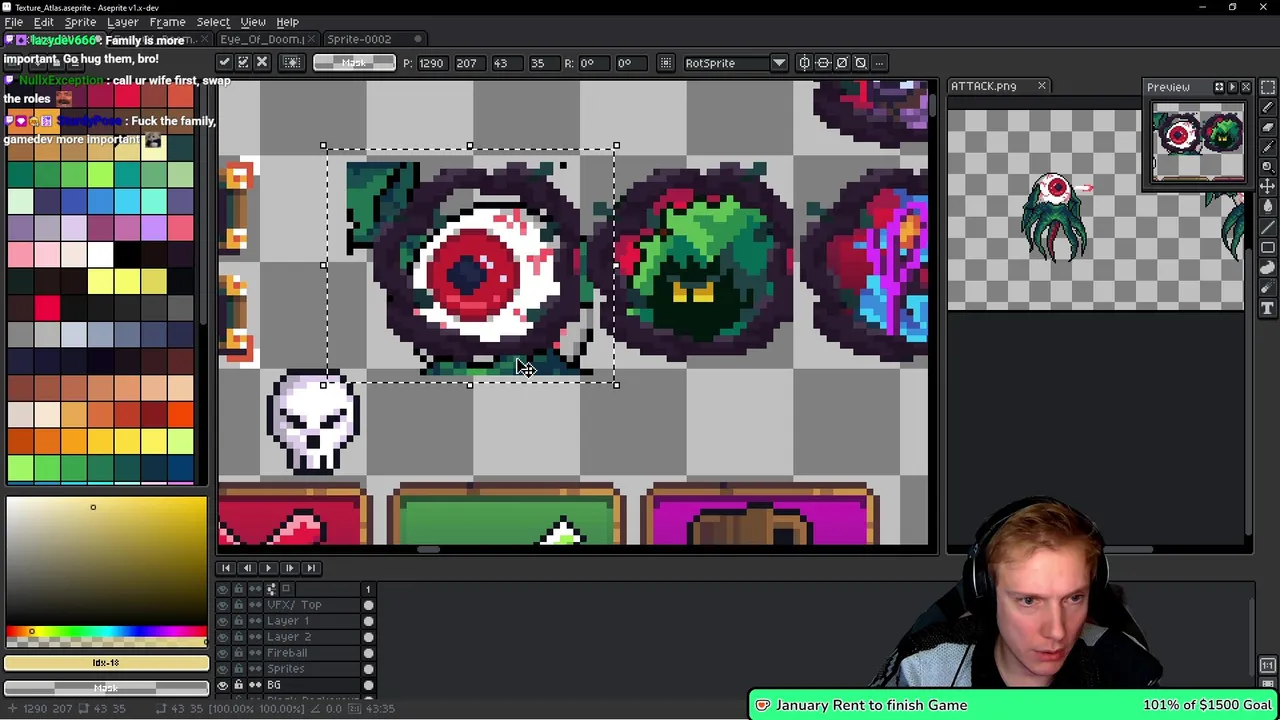Image resolution: width=1280 pixels, height=720 pixels.
Task: Toggle visibility of Layer 1
Action: pyautogui.click(x=223, y=621)
